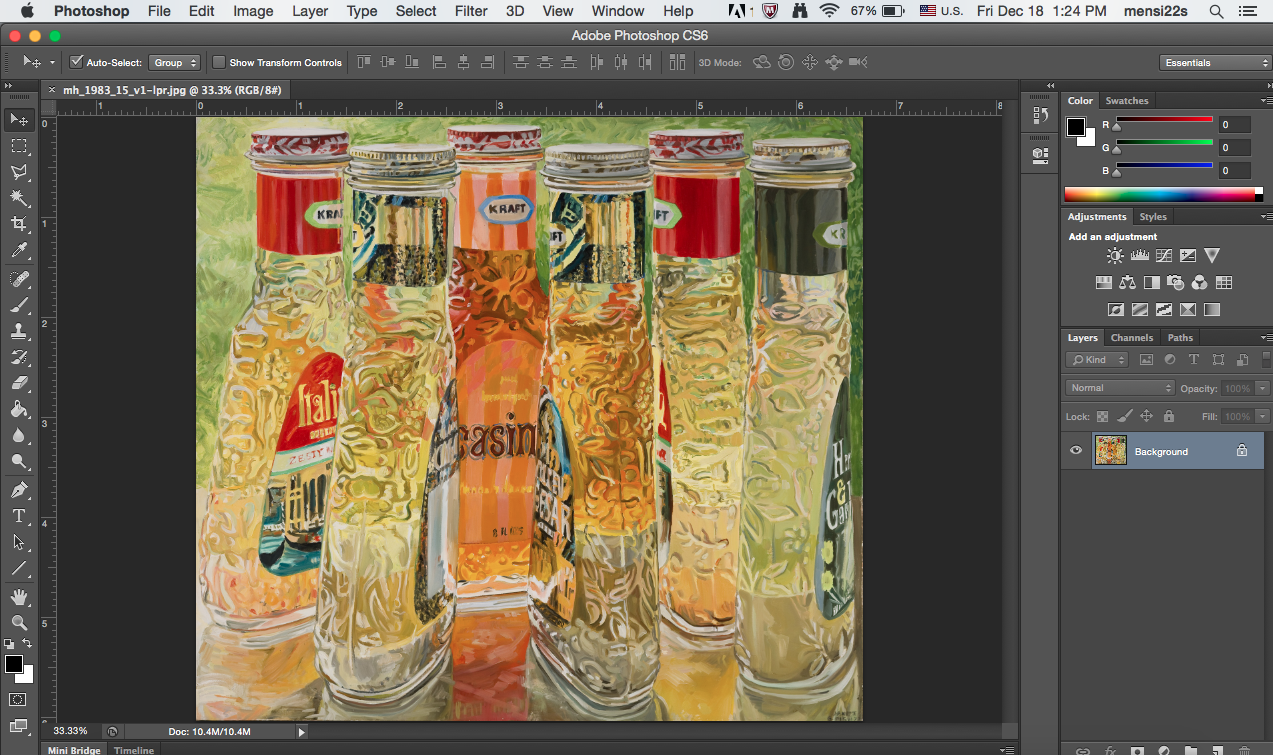This screenshot has height=755, width=1273.
Task: Open the Timeline panel tab
Action: 134,750
